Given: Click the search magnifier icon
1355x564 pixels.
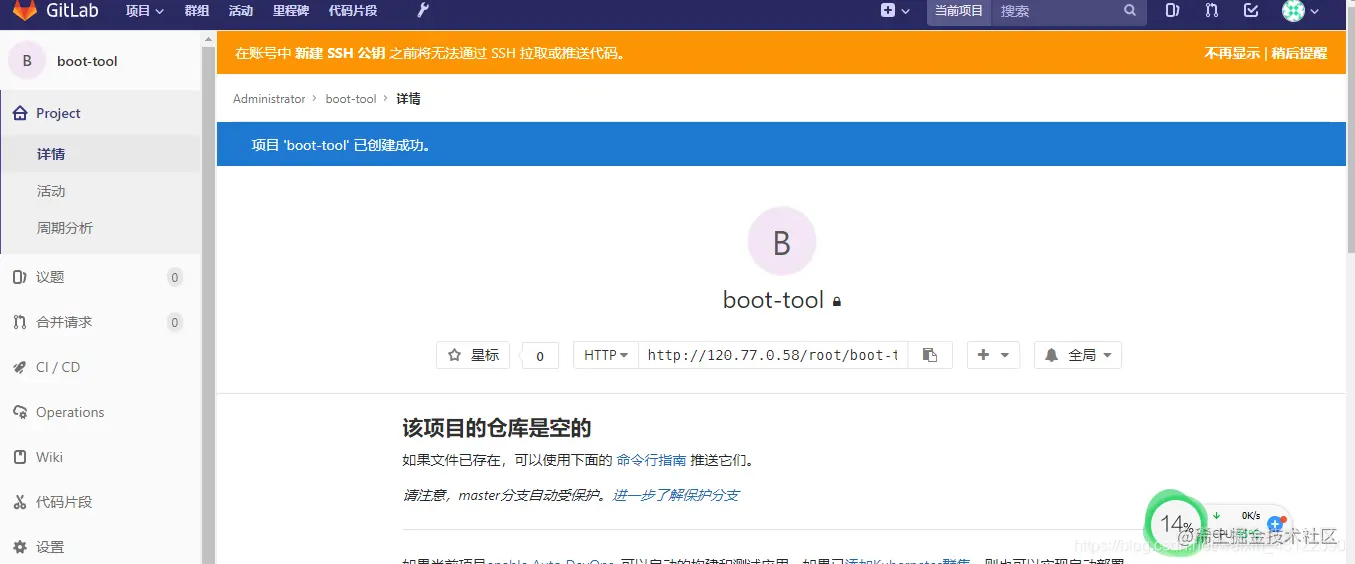Looking at the screenshot, I should (x=1130, y=11).
